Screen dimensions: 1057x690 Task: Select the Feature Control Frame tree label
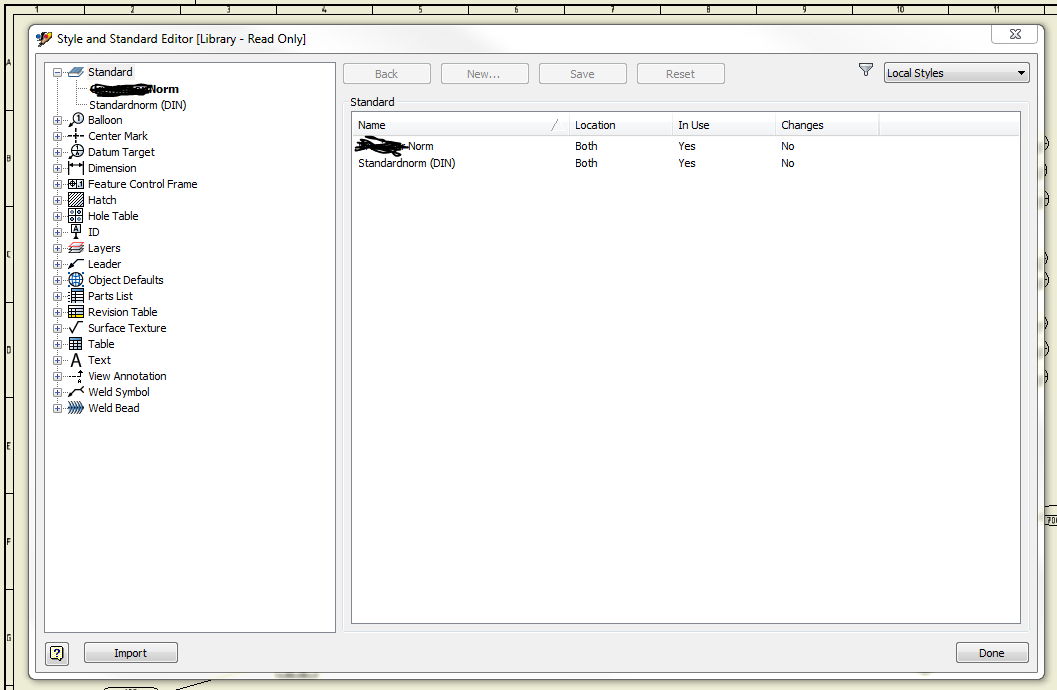143,184
